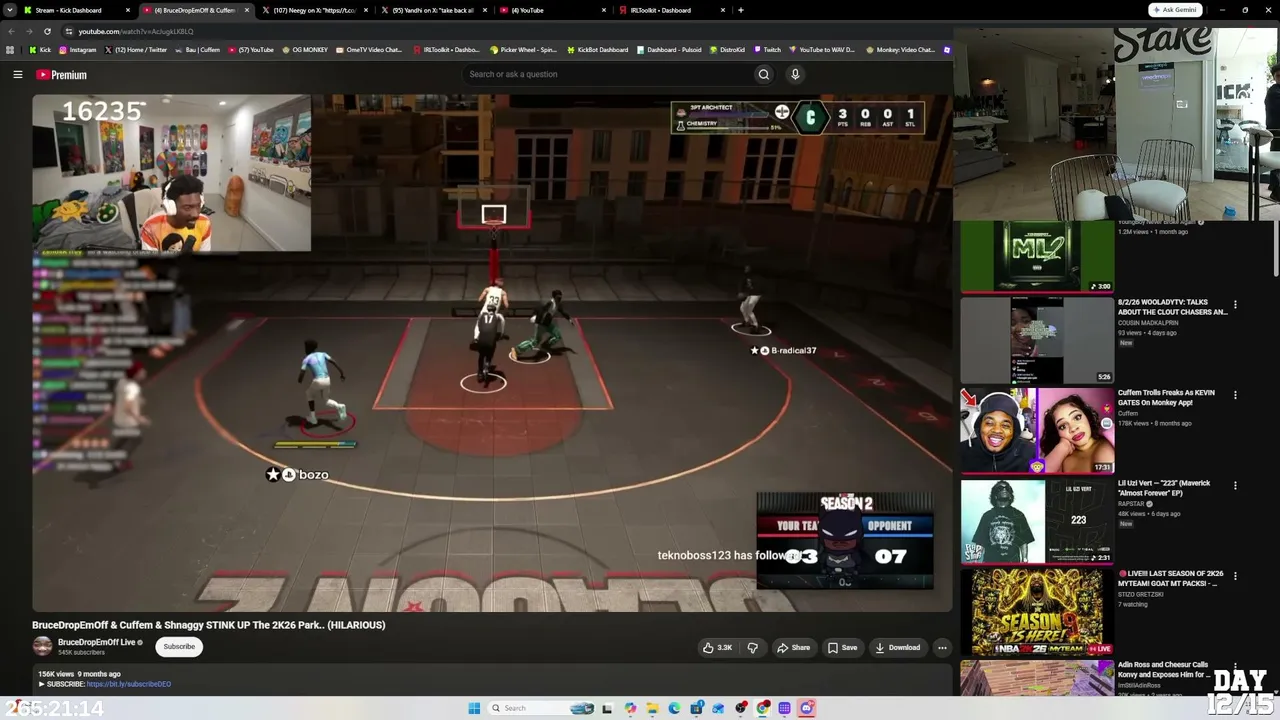Switch to the Yandhi on X tab
Viewport: 1280px width, 720px height.
pos(433,10)
